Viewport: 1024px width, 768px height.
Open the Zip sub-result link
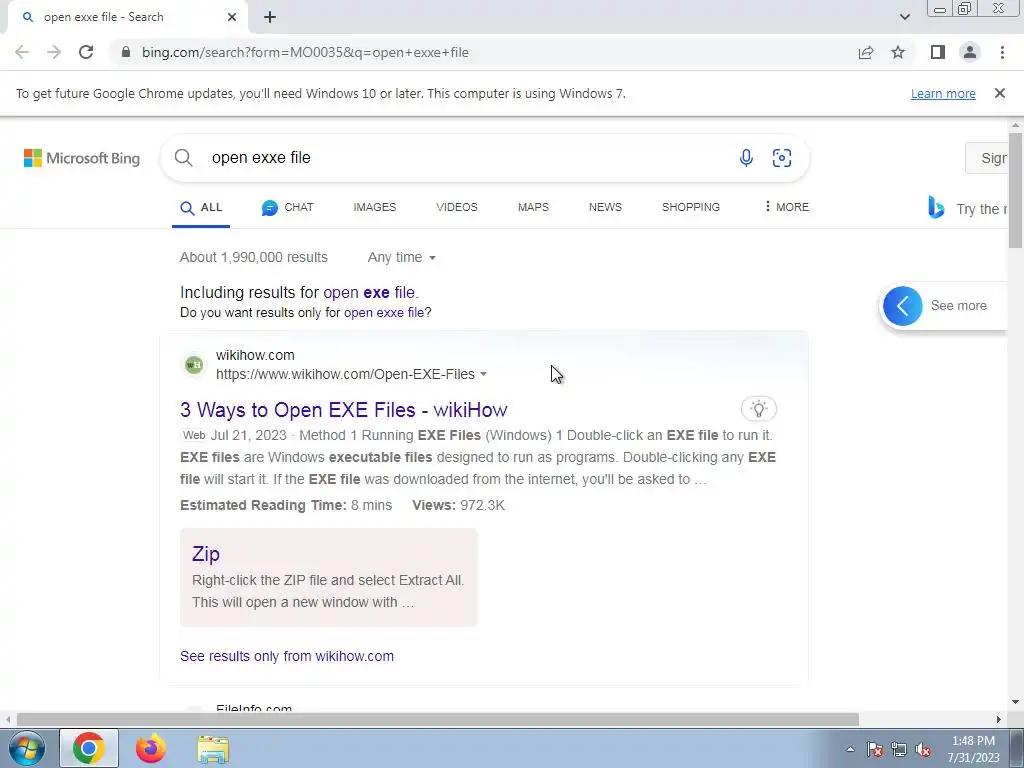206,554
